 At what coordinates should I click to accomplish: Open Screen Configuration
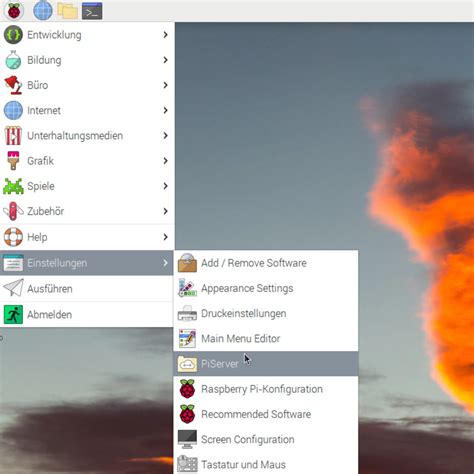coord(266,439)
